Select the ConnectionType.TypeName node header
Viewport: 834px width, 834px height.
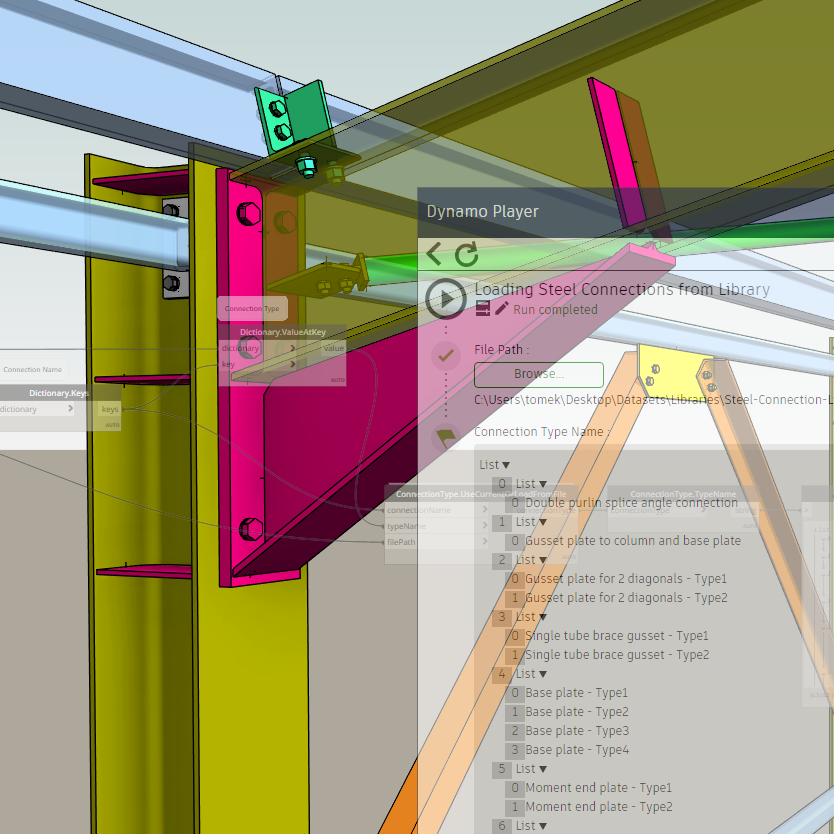coord(683,494)
